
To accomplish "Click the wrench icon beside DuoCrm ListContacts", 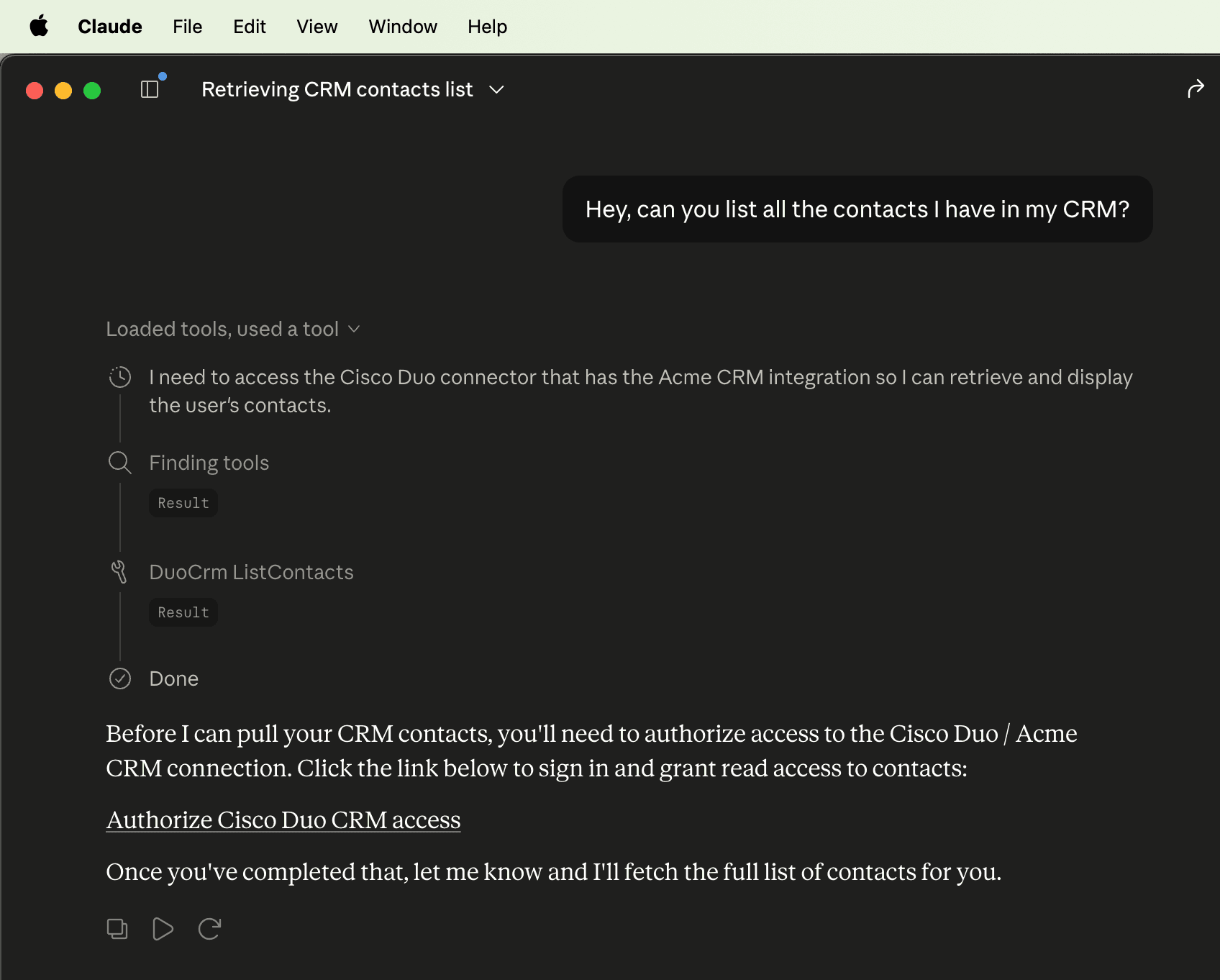I will 119,572.
